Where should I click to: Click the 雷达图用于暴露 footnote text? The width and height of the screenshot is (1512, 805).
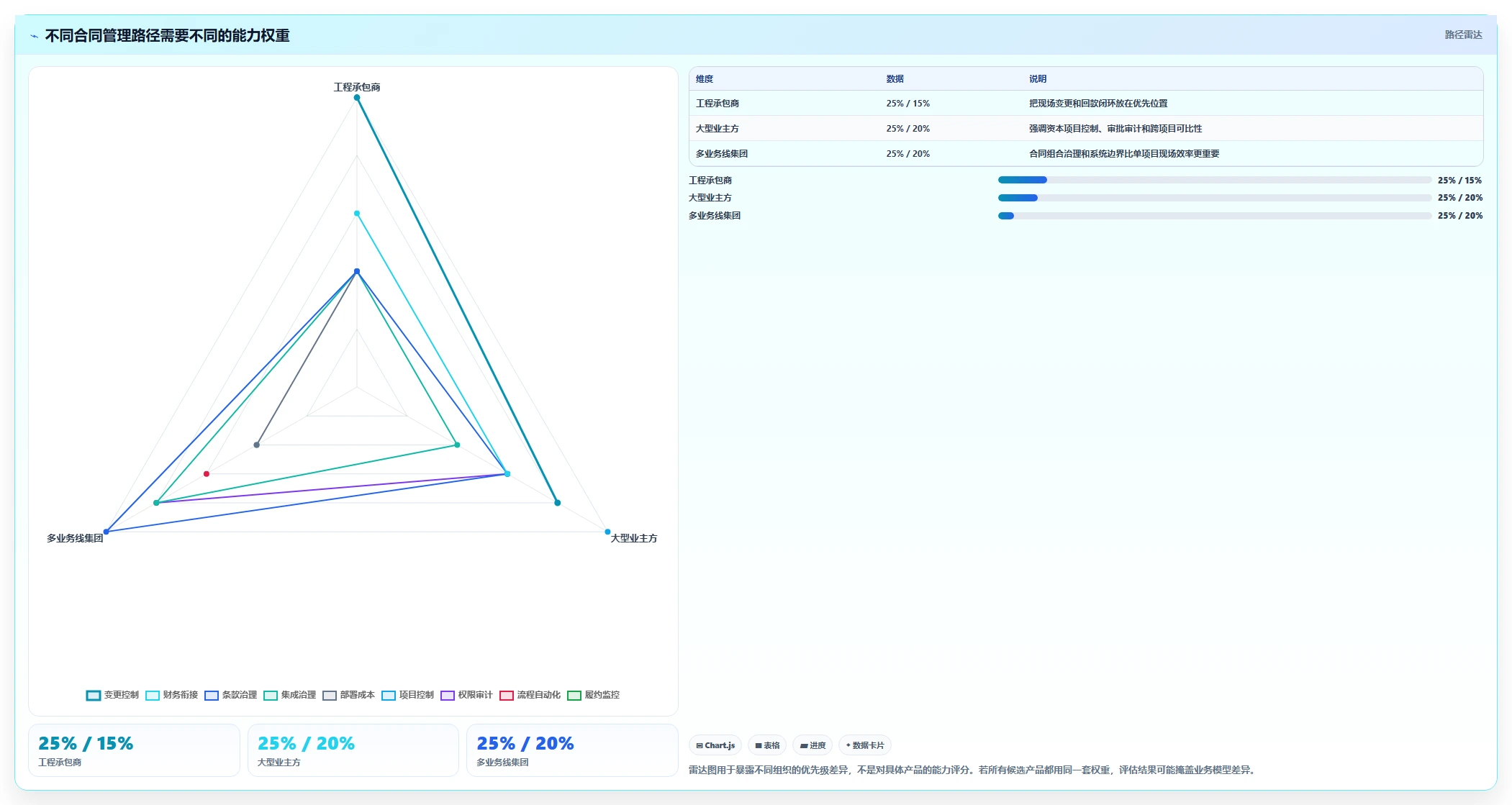pyautogui.click(x=972, y=770)
